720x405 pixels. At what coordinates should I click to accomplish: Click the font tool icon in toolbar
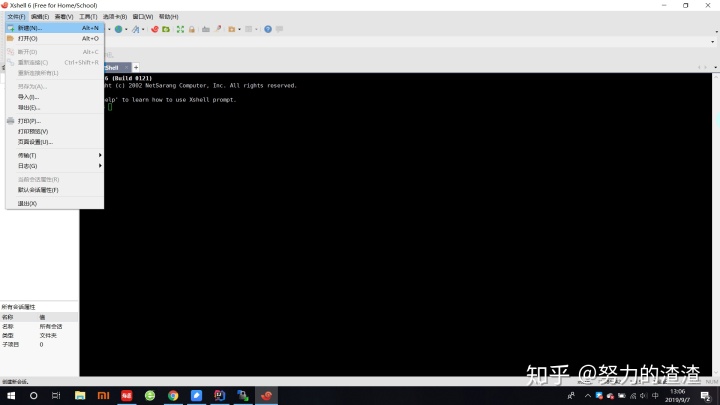coord(135,29)
